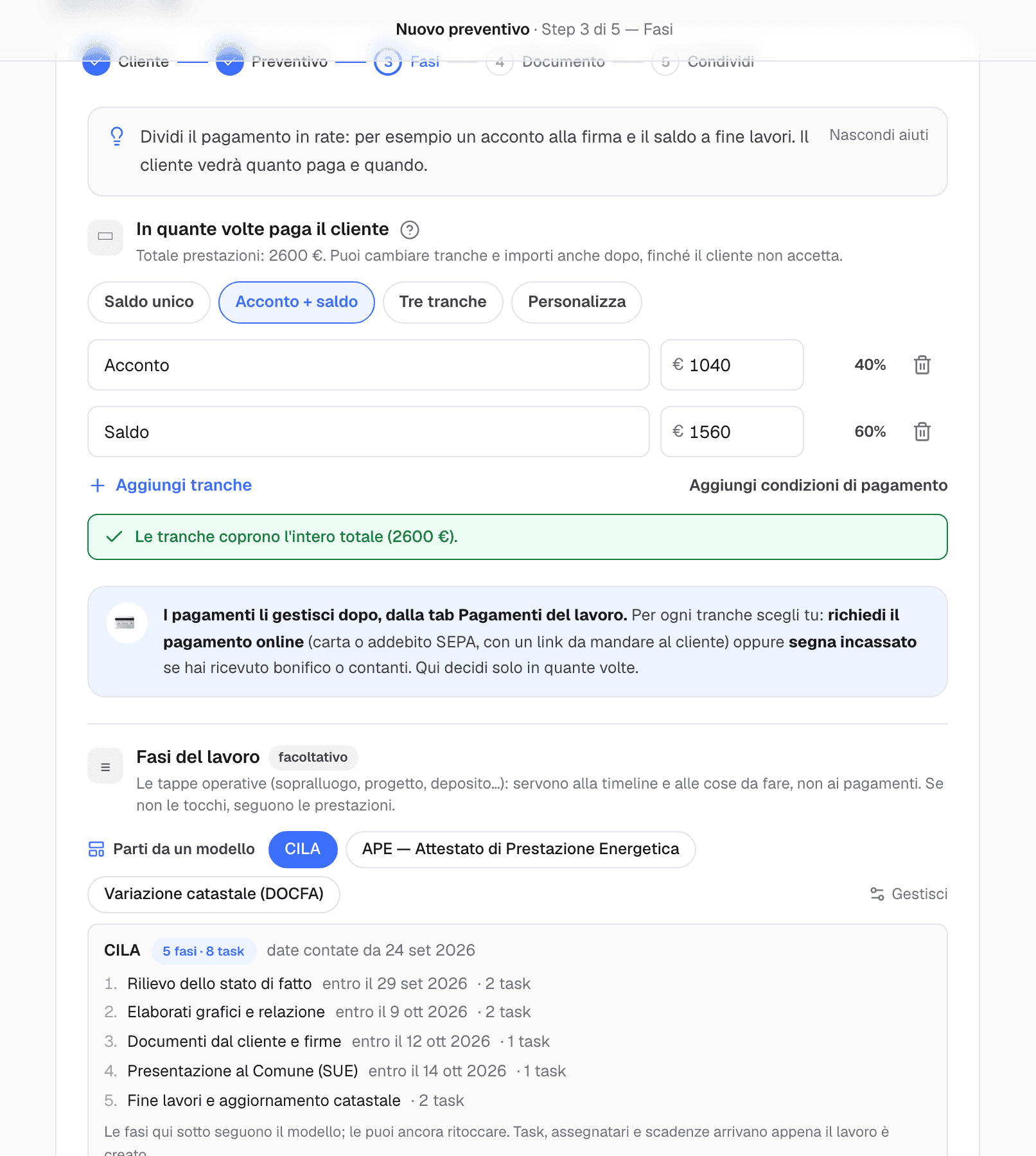
Task: Open help tooltip next to payment heading
Action: click(x=409, y=230)
